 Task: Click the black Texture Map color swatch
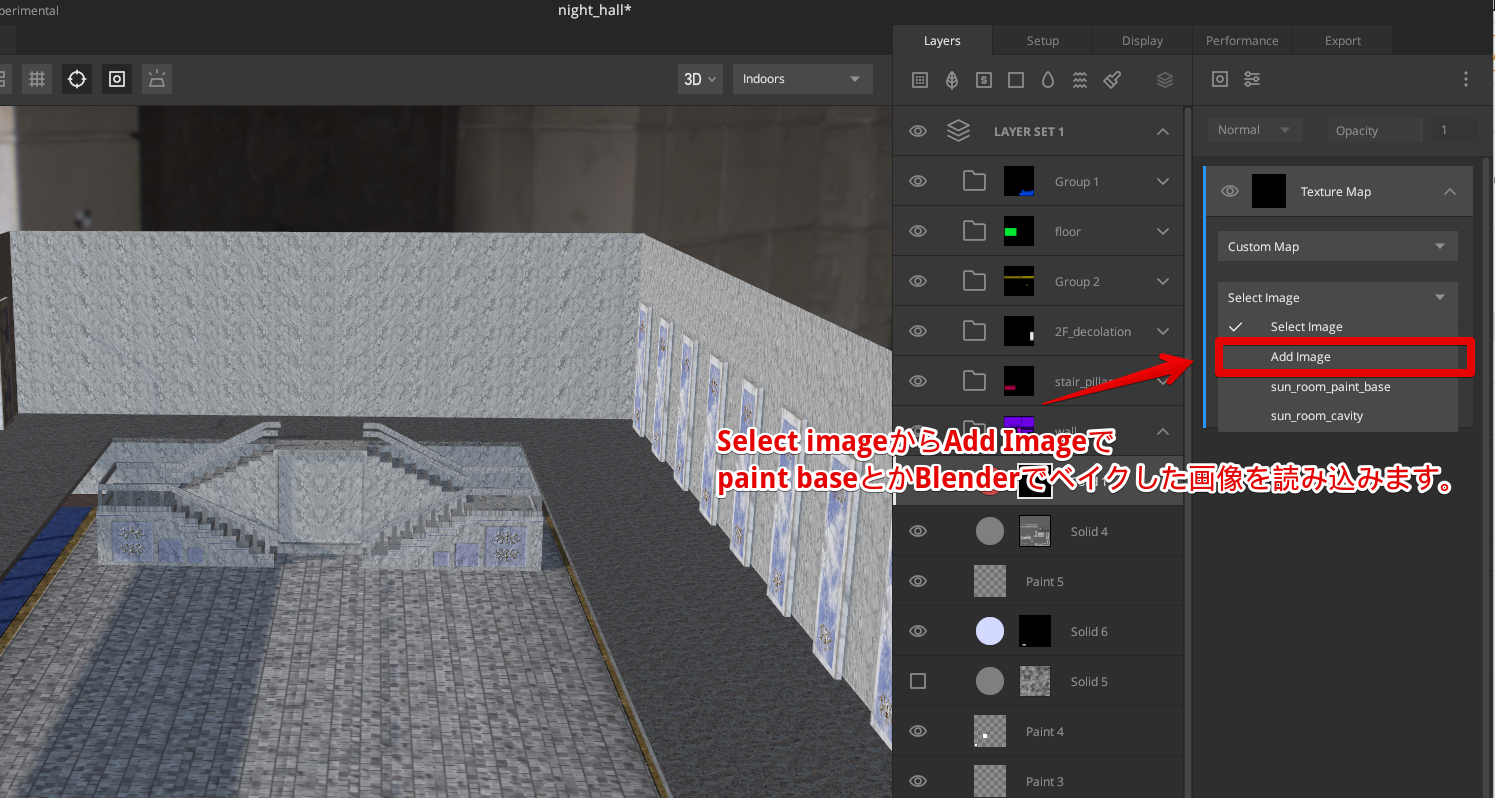pyautogui.click(x=1268, y=191)
